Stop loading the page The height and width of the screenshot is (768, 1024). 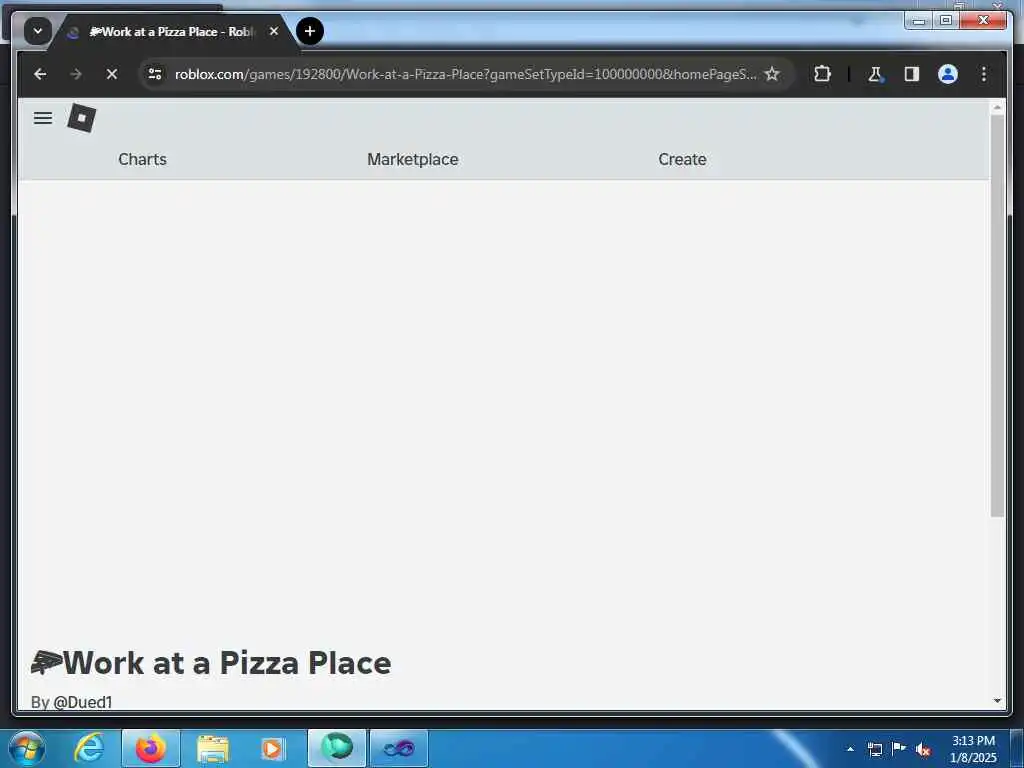[112, 74]
